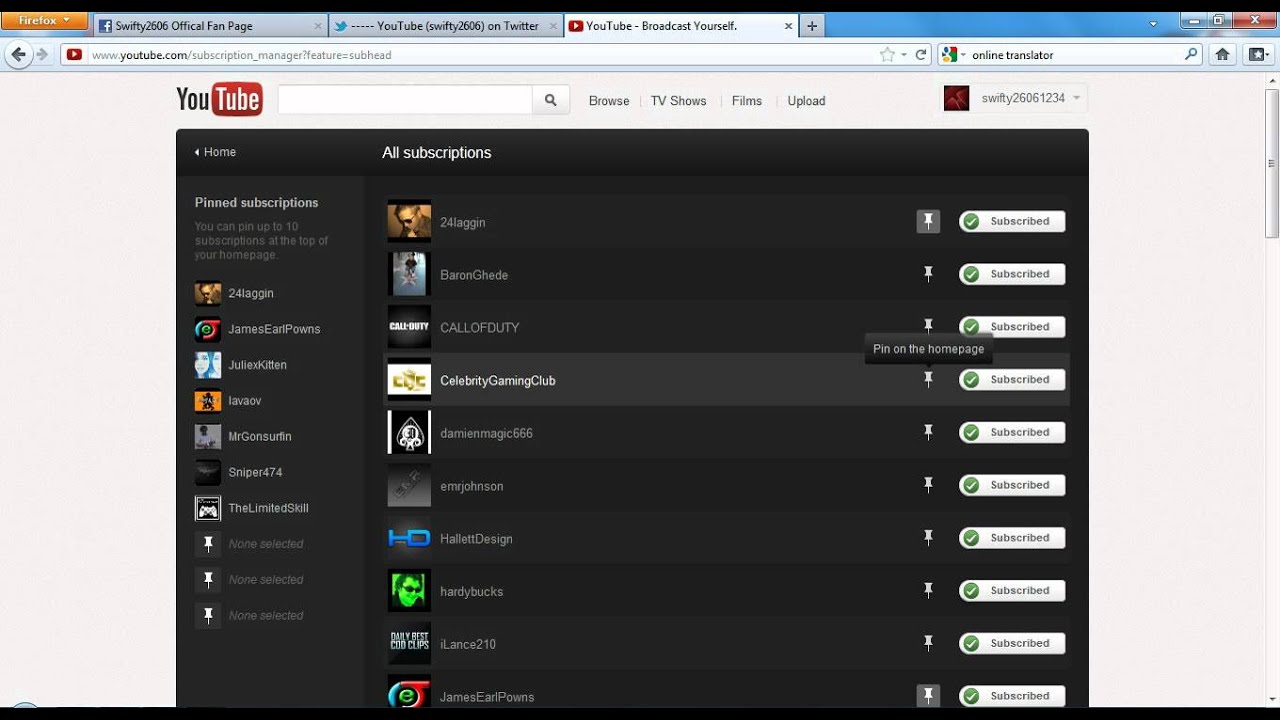
Task: Open BaronGhede channel thumbnail
Action: click(x=409, y=275)
